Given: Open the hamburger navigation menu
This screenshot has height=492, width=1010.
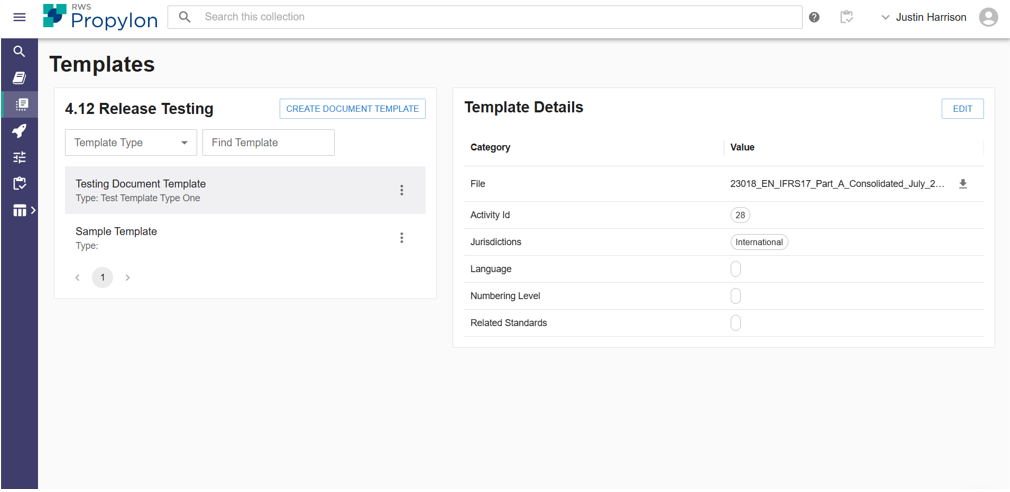Looking at the screenshot, I should tap(19, 17).
